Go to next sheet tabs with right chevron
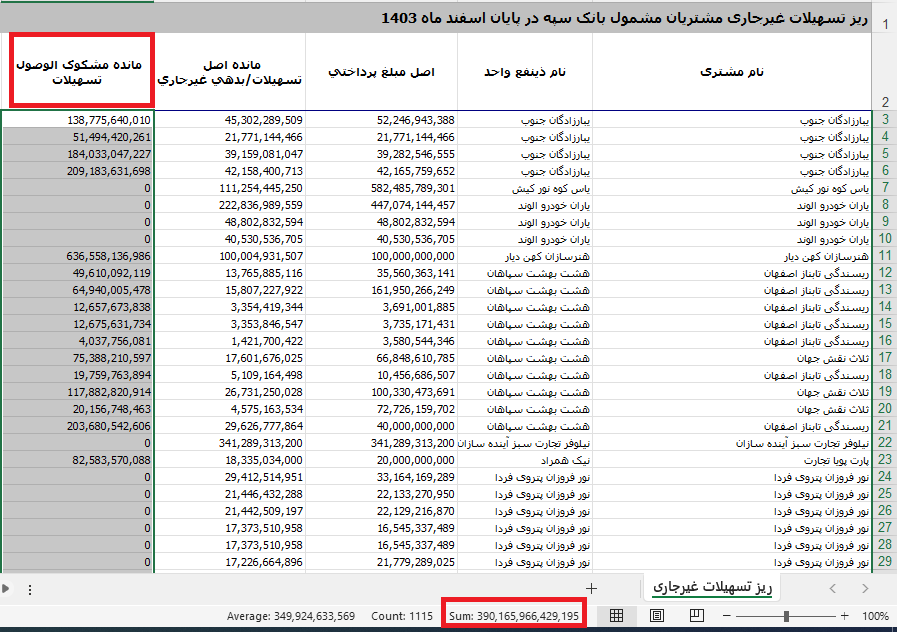The width and height of the screenshot is (897, 632). pos(865,588)
